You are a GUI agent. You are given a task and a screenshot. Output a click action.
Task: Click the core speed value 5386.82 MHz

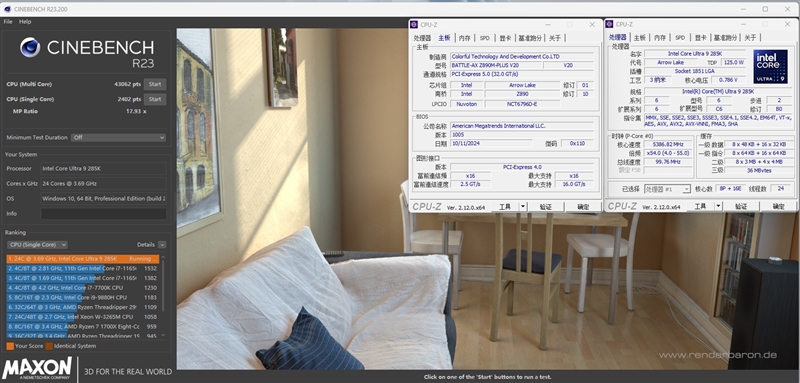pos(668,145)
